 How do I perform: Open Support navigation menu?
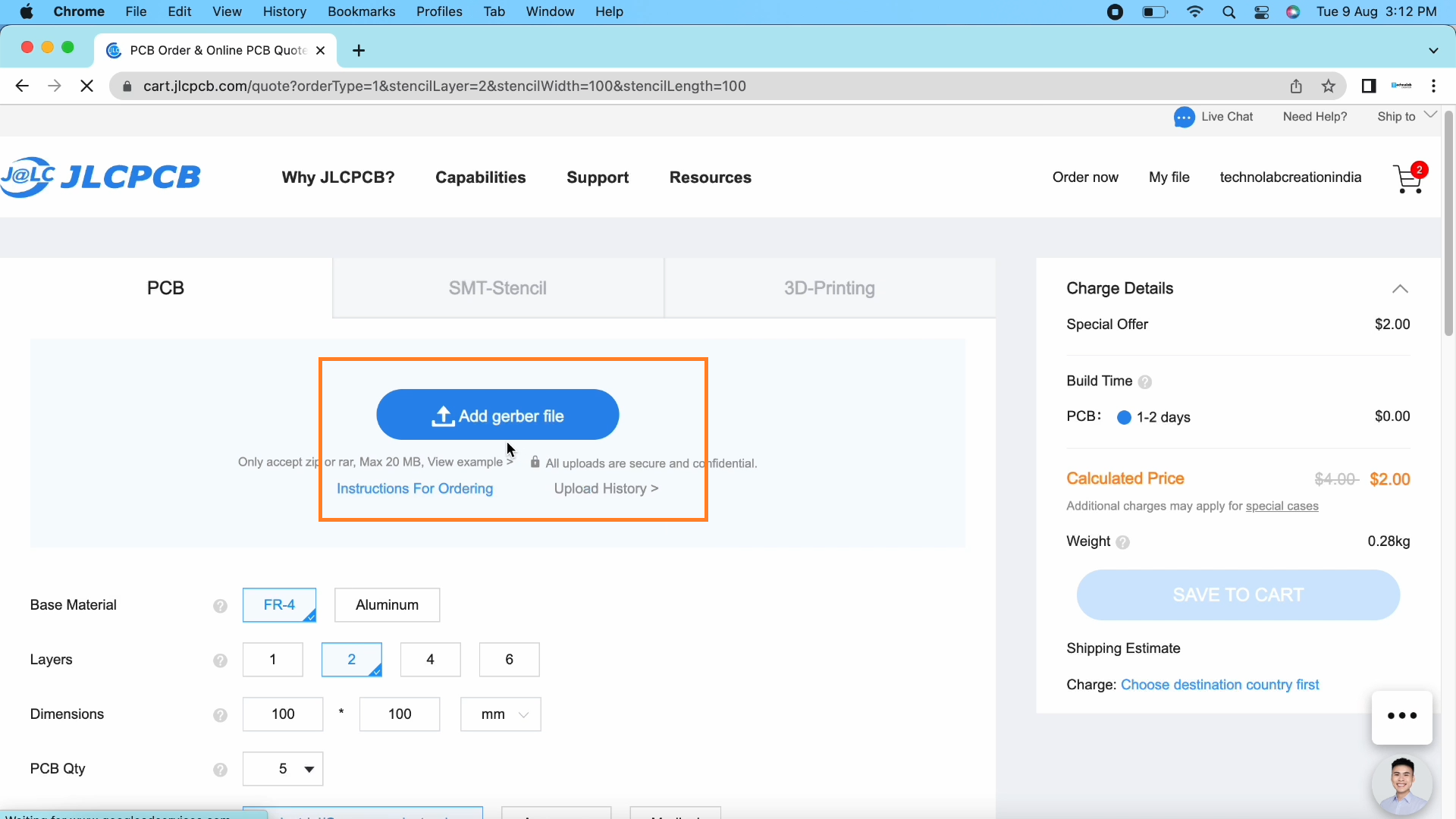598,177
